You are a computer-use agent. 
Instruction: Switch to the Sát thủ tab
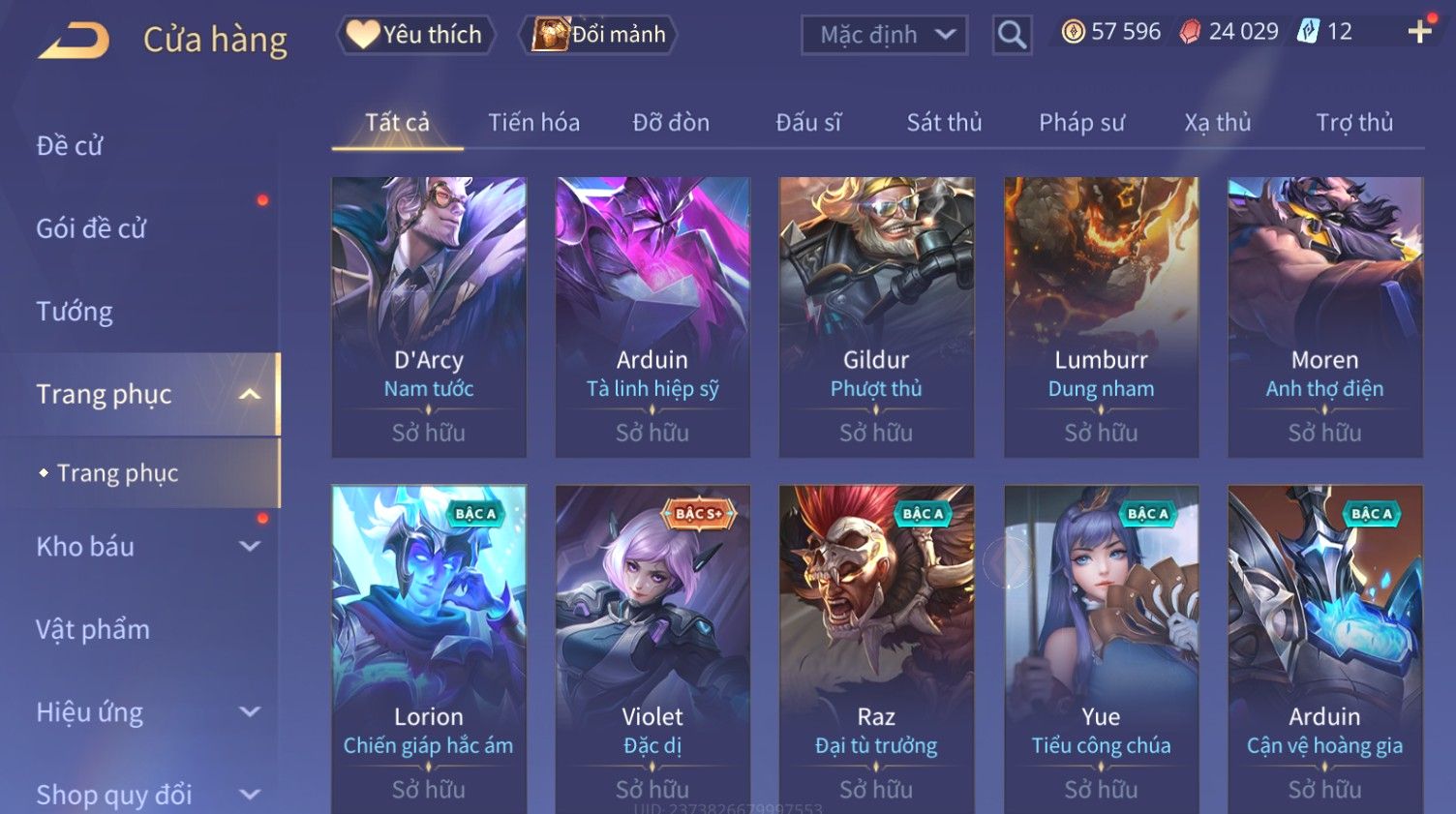pyautogui.click(x=944, y=123)
